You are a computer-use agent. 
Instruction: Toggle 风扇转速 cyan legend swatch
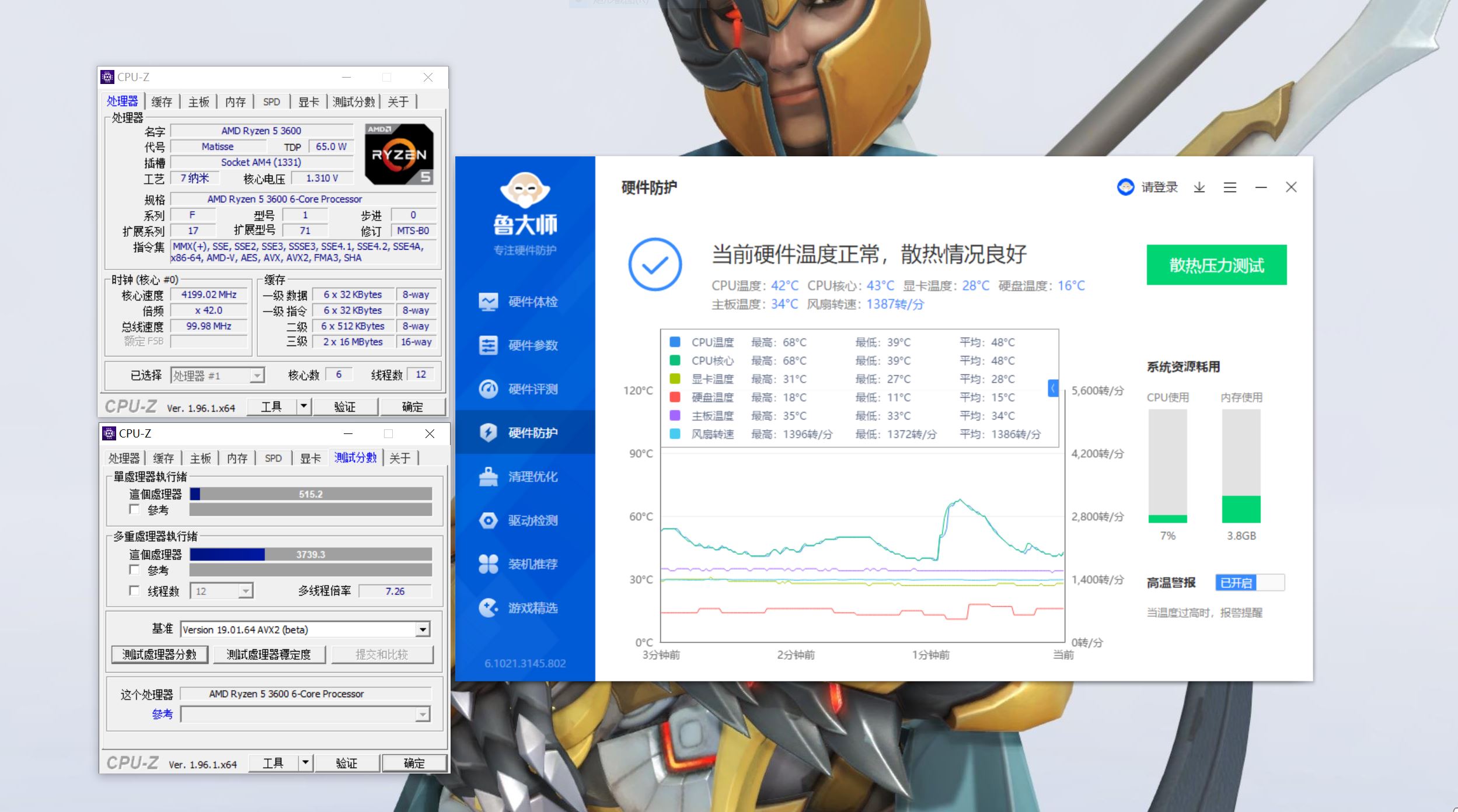675,434
